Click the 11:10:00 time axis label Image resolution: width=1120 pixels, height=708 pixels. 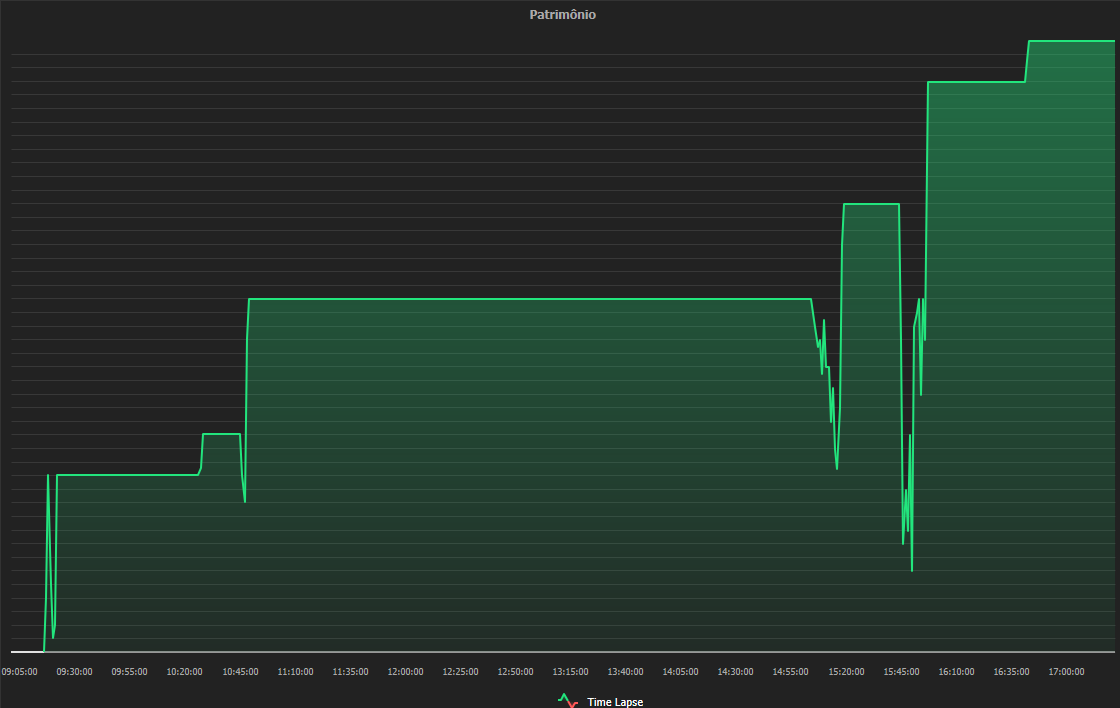click(x=295, y=672)
